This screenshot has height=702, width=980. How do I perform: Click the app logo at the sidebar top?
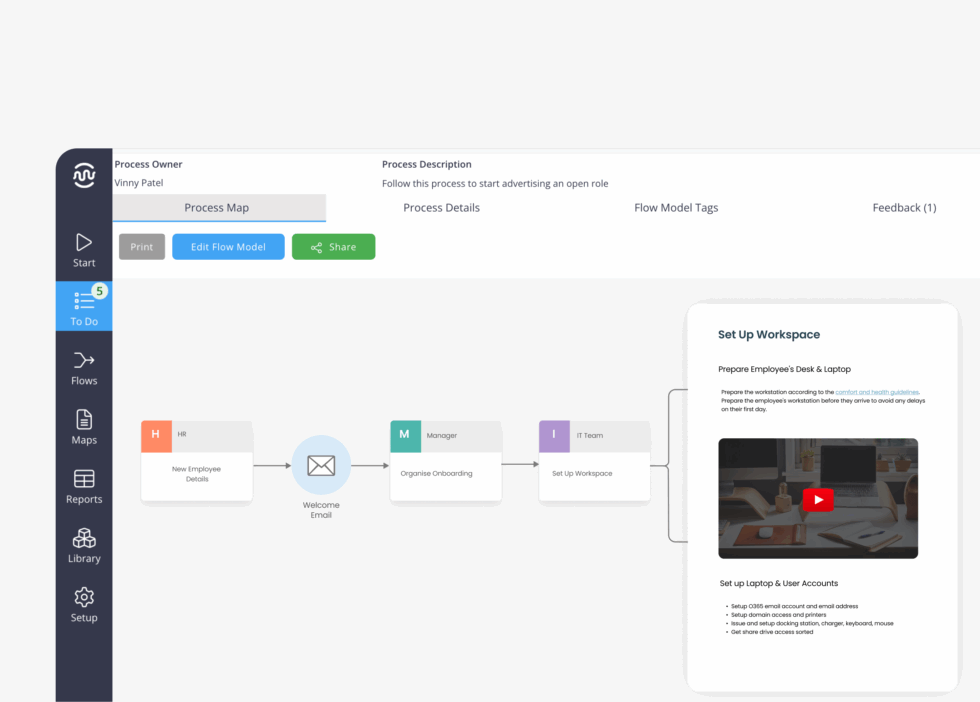(x=83, y=174)
